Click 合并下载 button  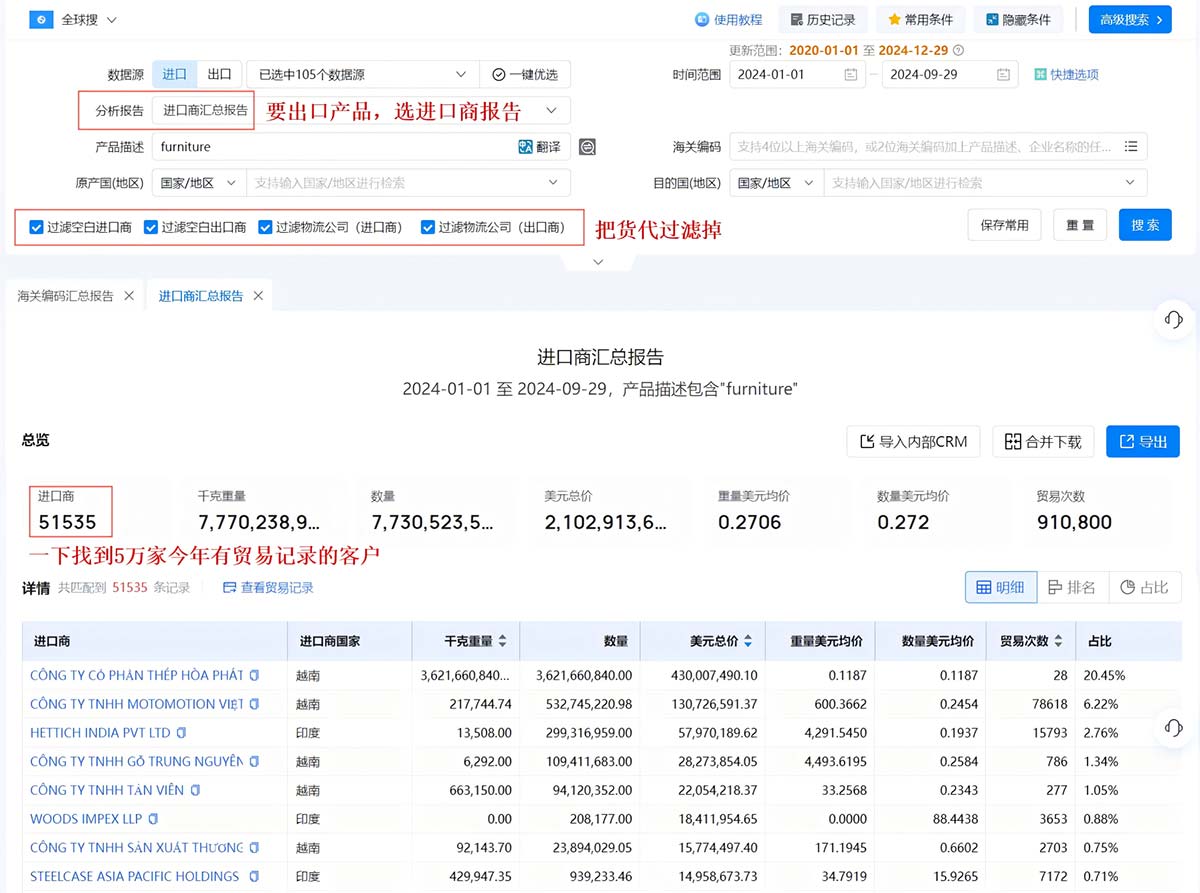point(1043,441)
